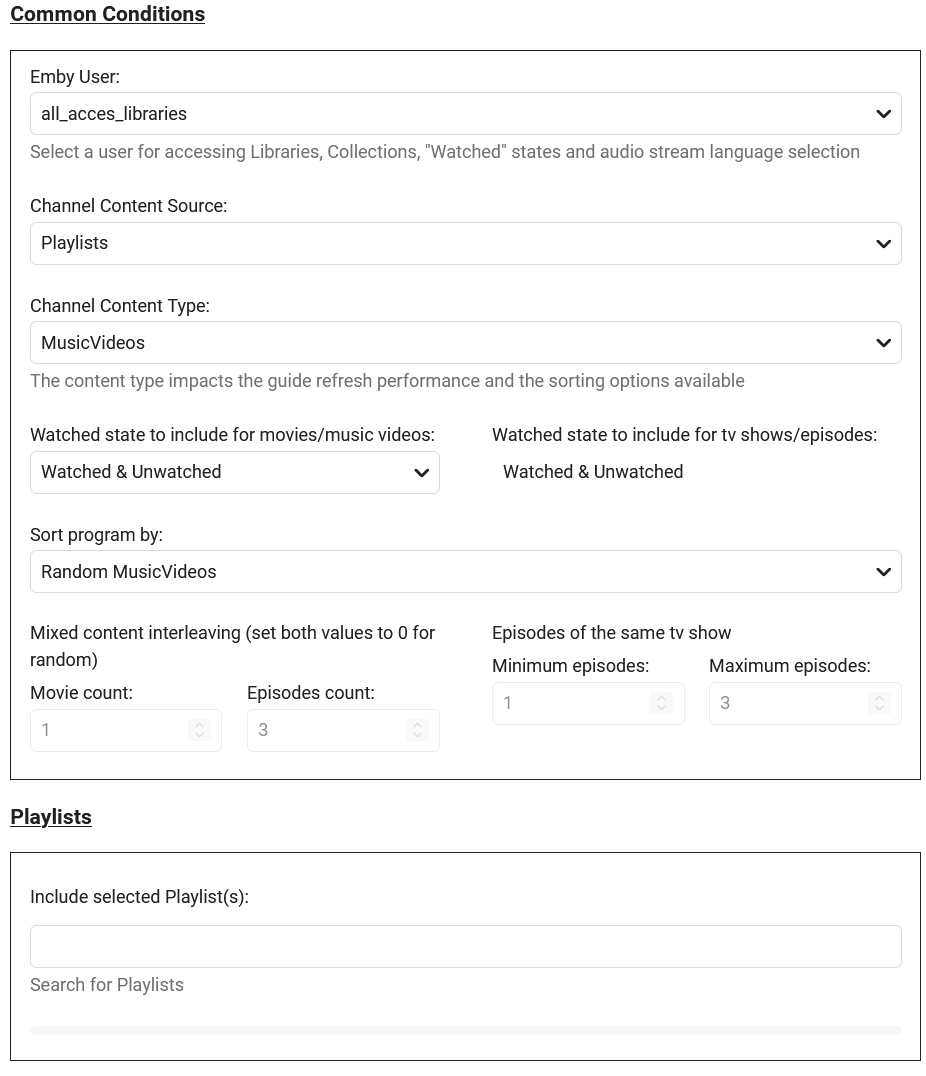Click the MusicVideos type chevron icon
The image size is (926, 1076).
(x=883, y=343)
